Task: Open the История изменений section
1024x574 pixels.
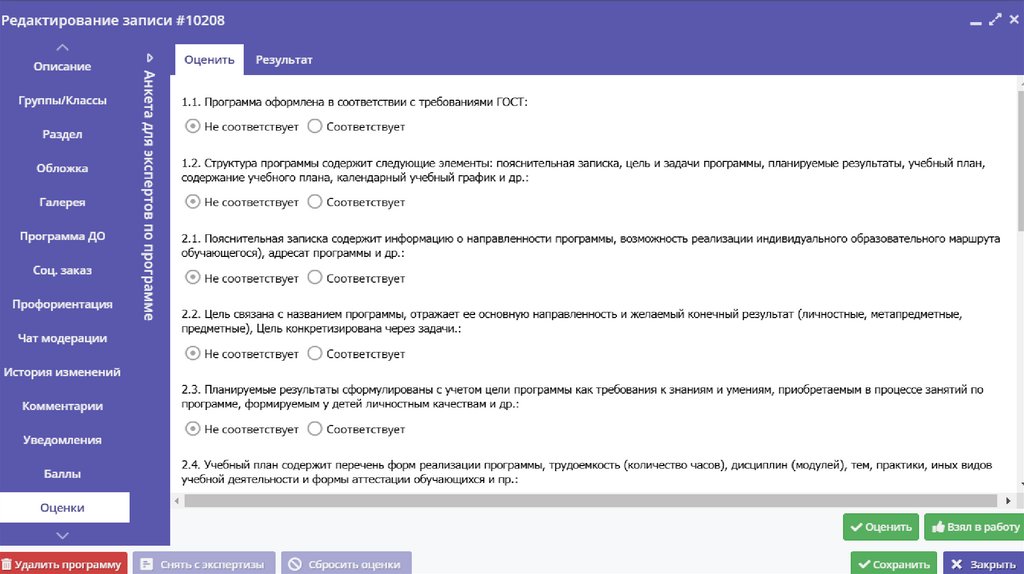Action: coord(63,372)
